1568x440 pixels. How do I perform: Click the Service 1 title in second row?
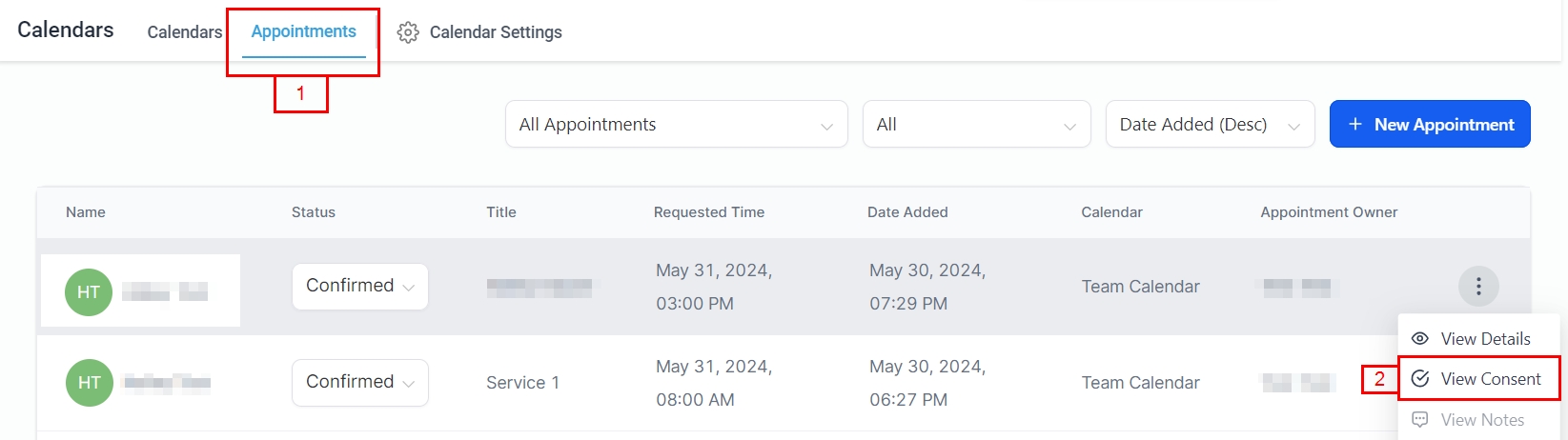522,383
